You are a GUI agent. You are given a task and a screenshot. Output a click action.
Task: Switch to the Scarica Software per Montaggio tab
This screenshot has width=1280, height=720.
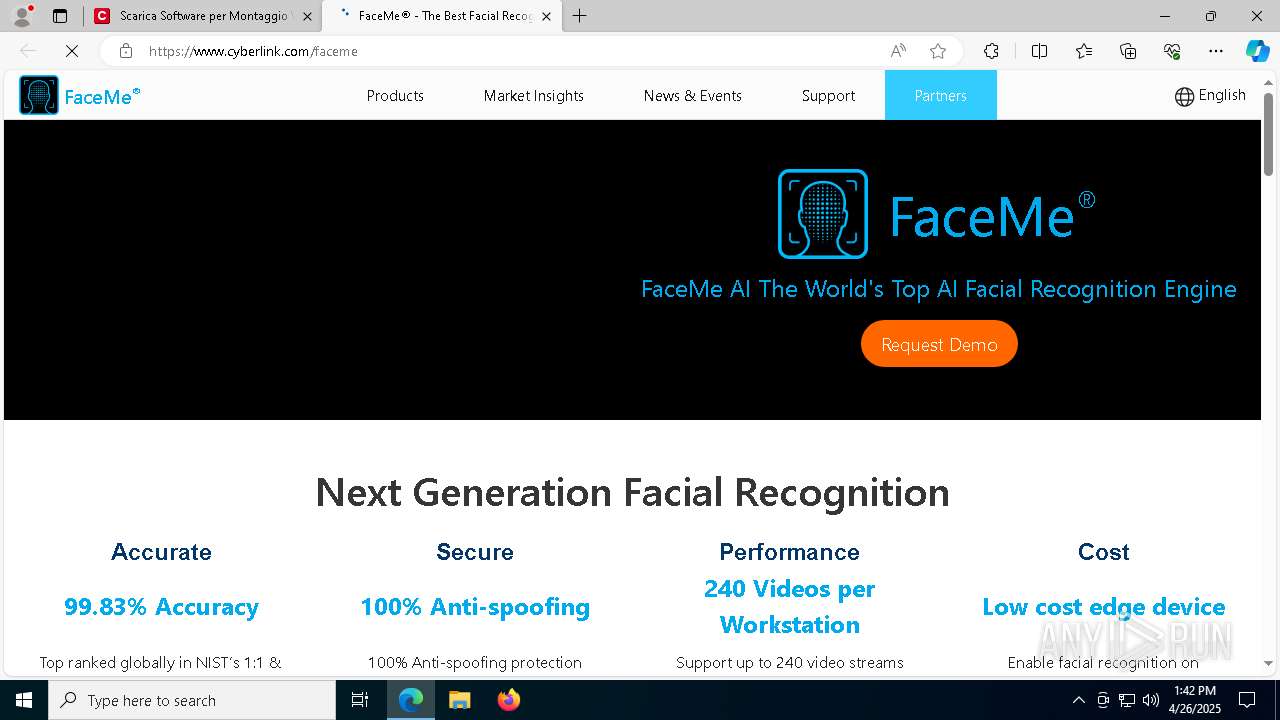tap(203, 16)
